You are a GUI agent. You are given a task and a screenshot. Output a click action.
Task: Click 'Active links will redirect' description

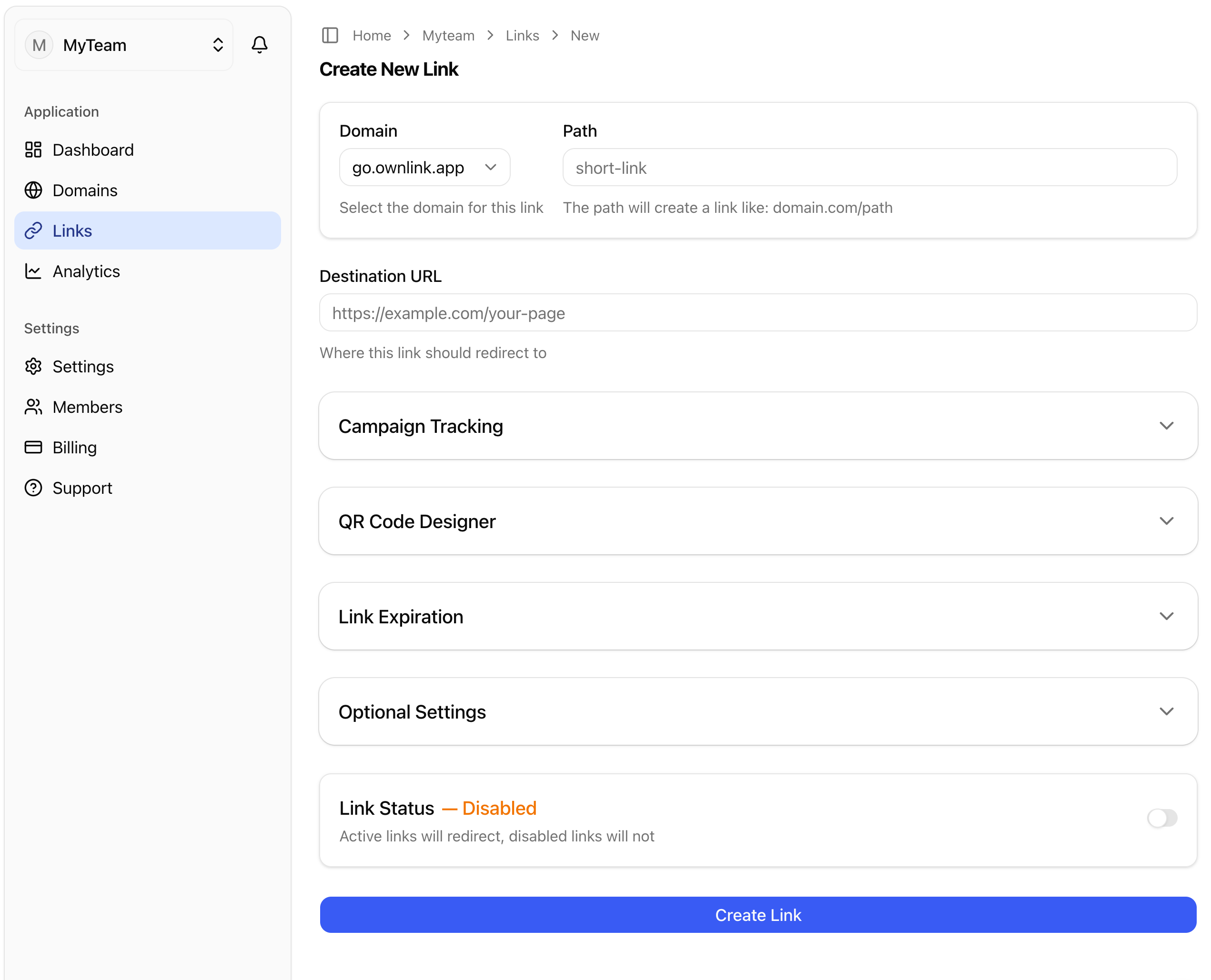pos(496,836)
